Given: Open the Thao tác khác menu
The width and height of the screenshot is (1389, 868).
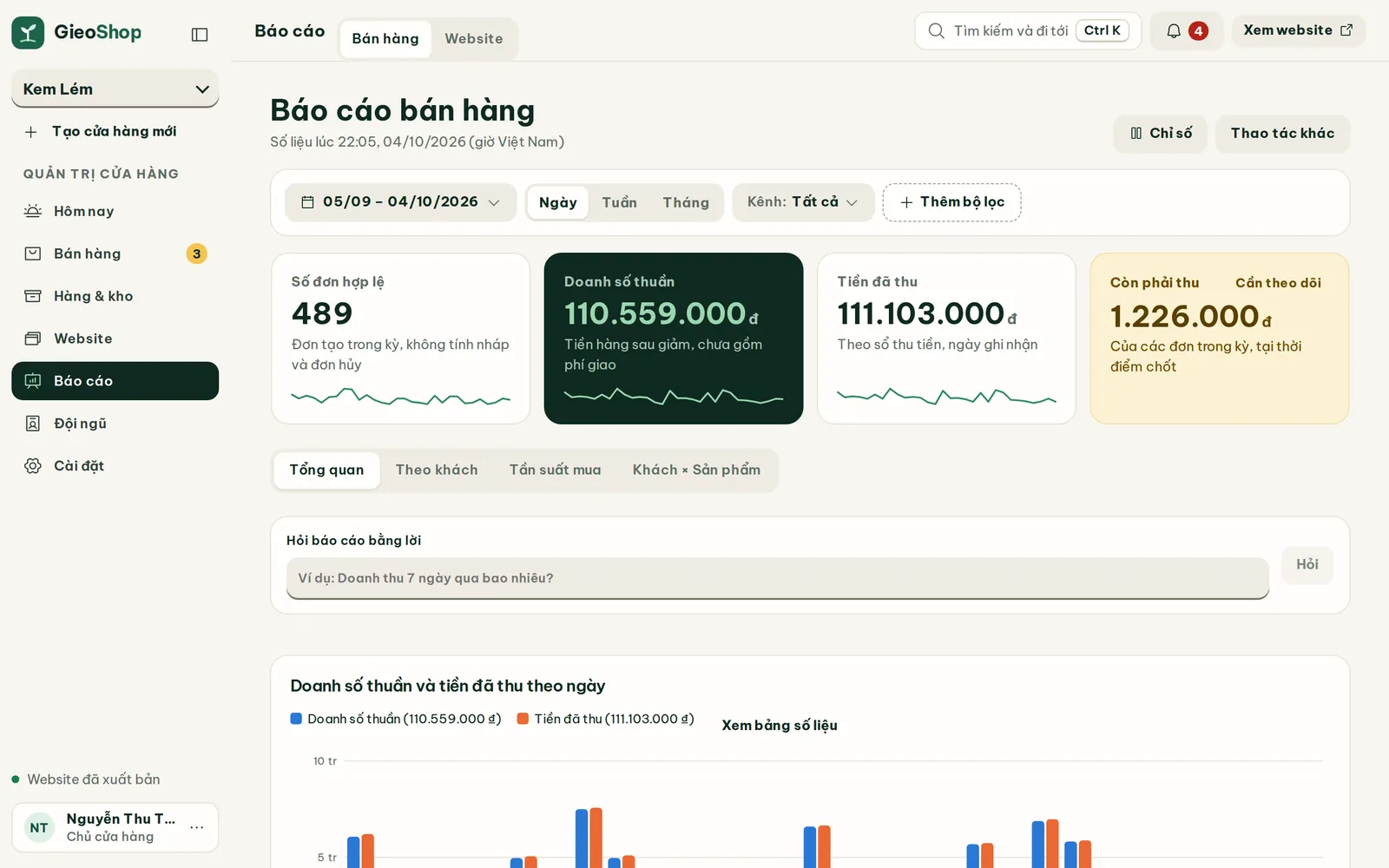Looking at the screenshot, I should 1282,134.
